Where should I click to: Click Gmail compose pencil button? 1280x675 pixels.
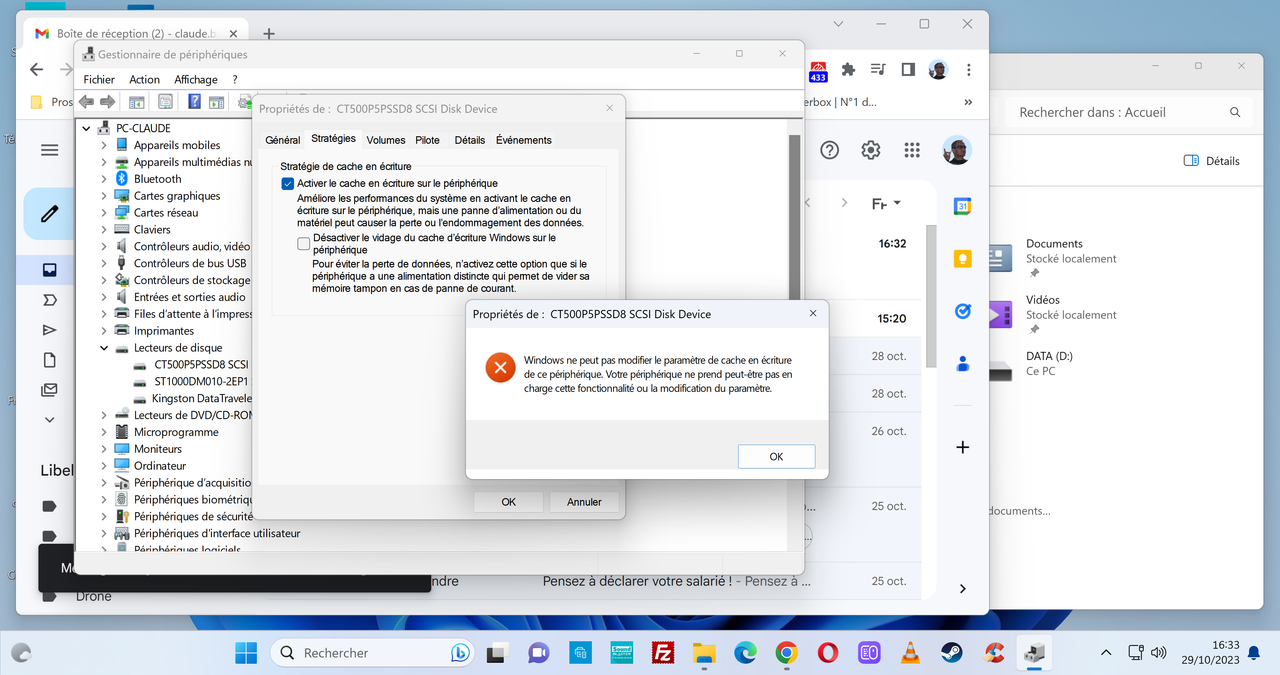49,214
